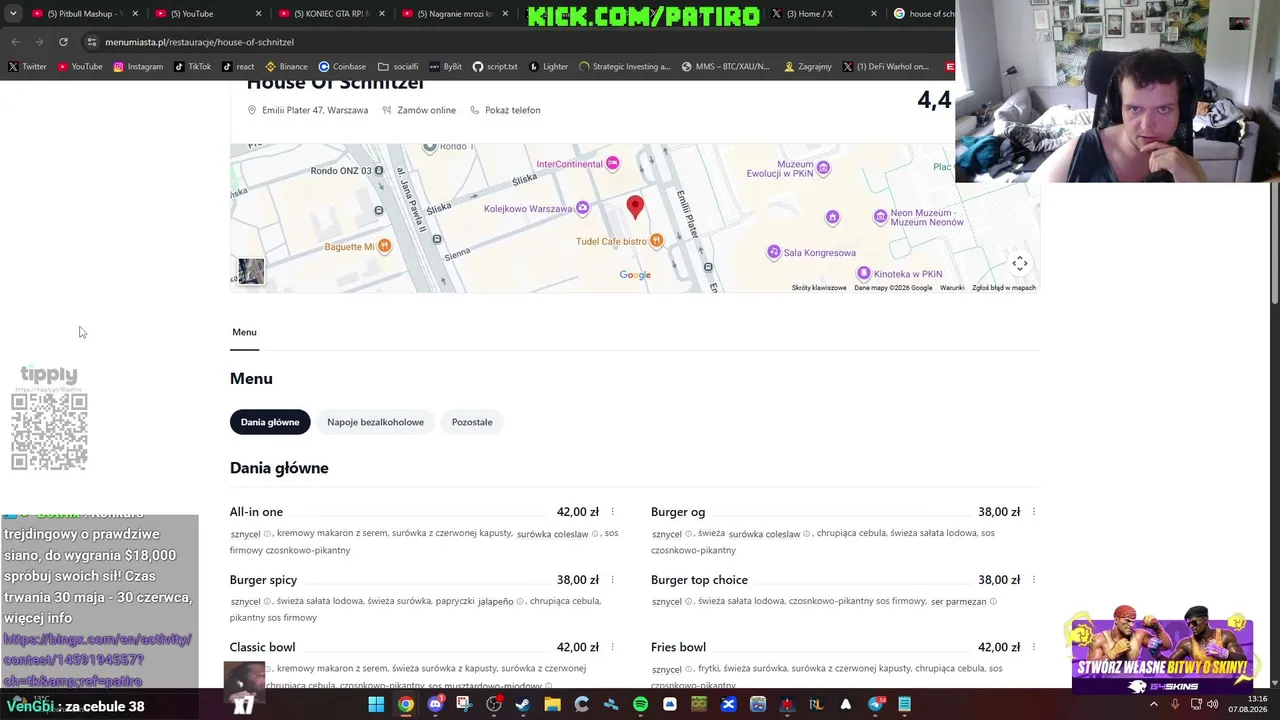Open Skróty klawiszowe on the map
This screenshot has height=720, width=1280.
tap(819, 288)
